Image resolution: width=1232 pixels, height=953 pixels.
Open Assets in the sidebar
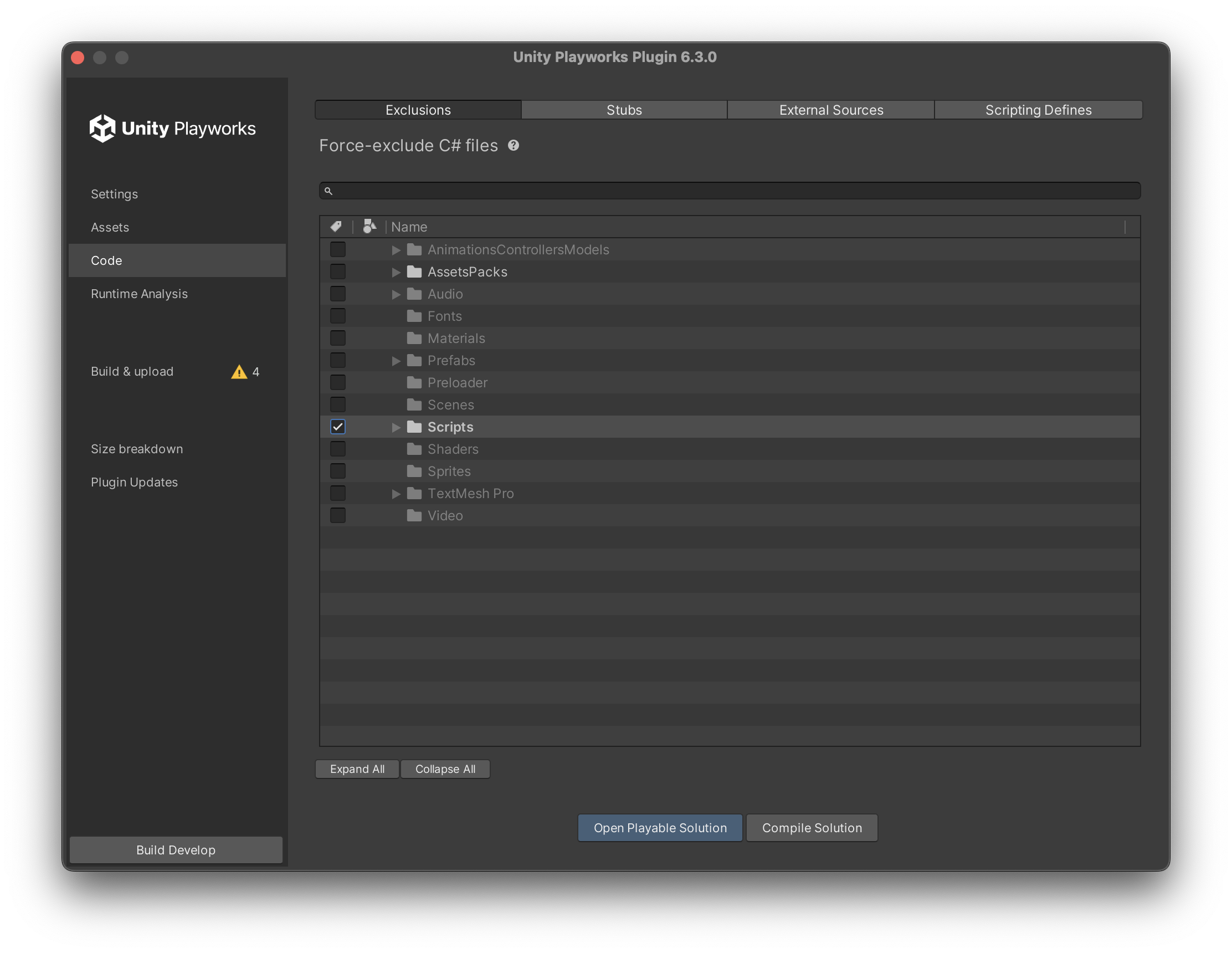point(177,227)
